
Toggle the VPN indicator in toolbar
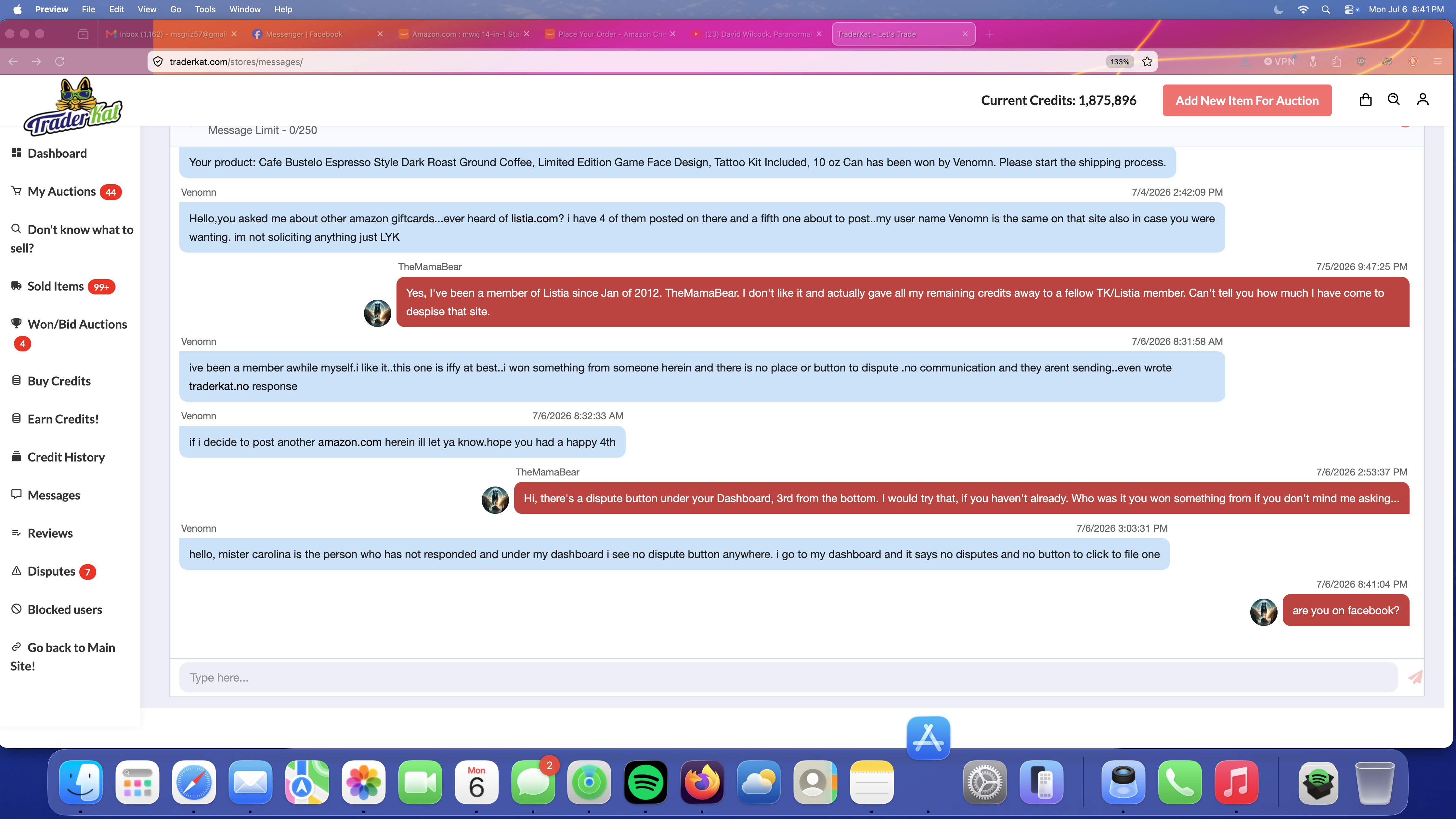(1279, 62)
